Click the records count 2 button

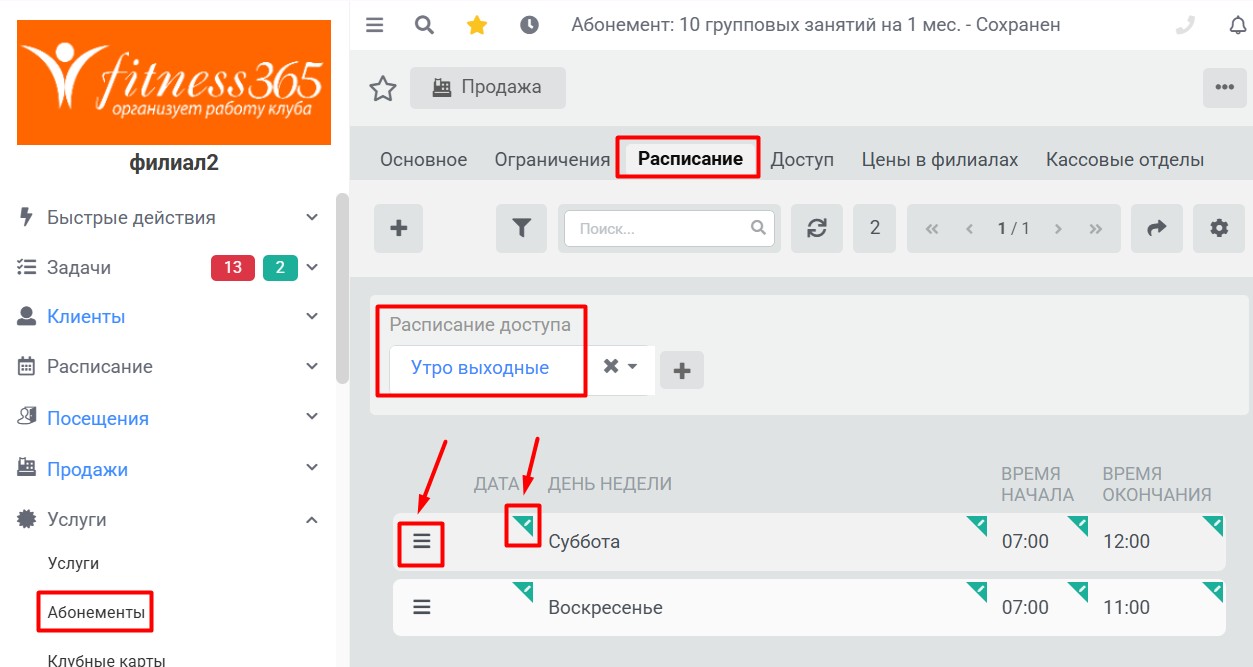[875, 228]
